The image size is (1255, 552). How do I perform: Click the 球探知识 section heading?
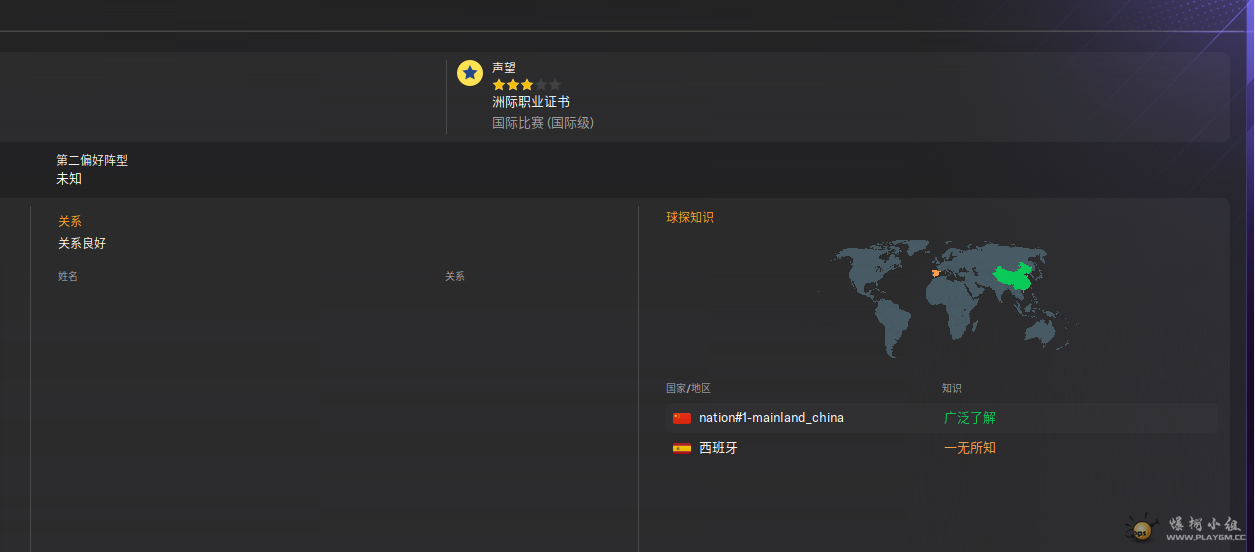click(x=690, y=217)
